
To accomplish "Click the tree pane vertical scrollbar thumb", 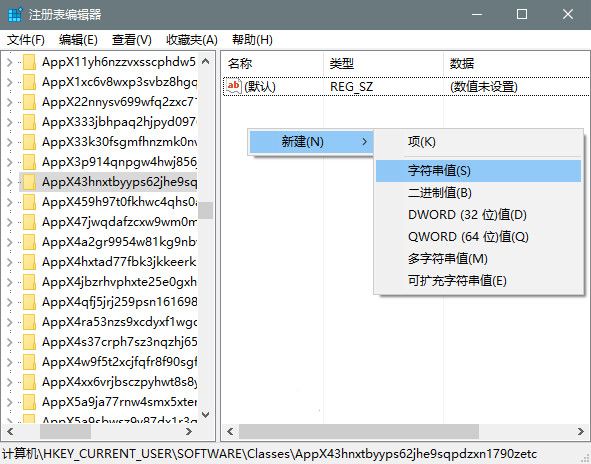I will [205, 210].
